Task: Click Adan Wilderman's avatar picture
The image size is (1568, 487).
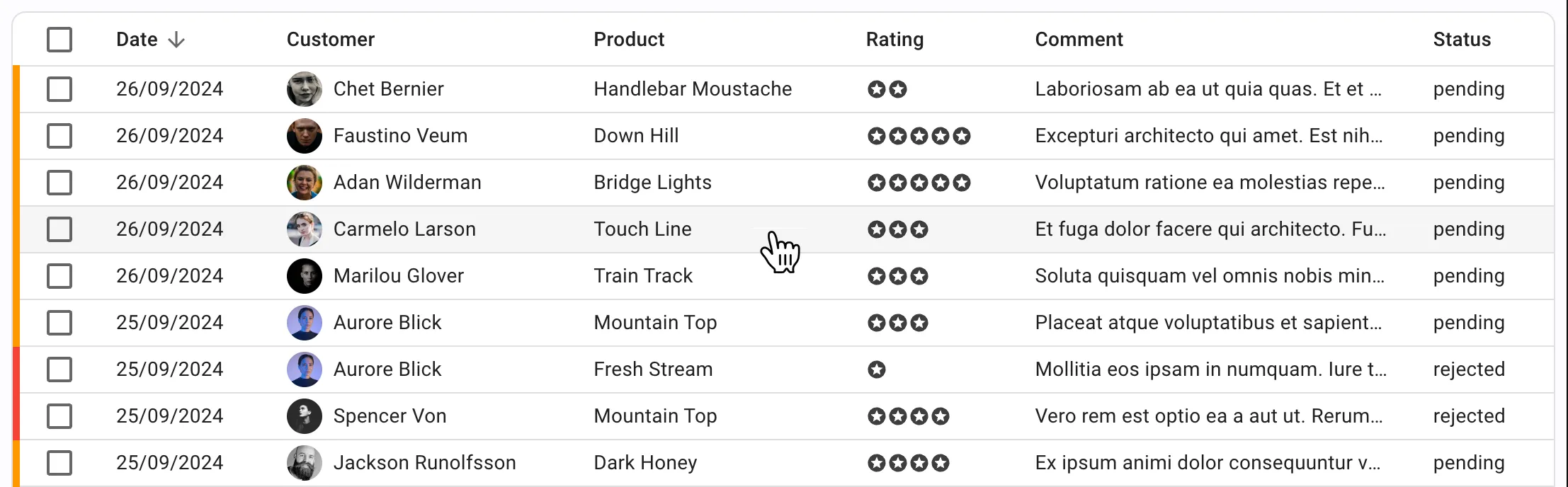Action: point(304,183)
